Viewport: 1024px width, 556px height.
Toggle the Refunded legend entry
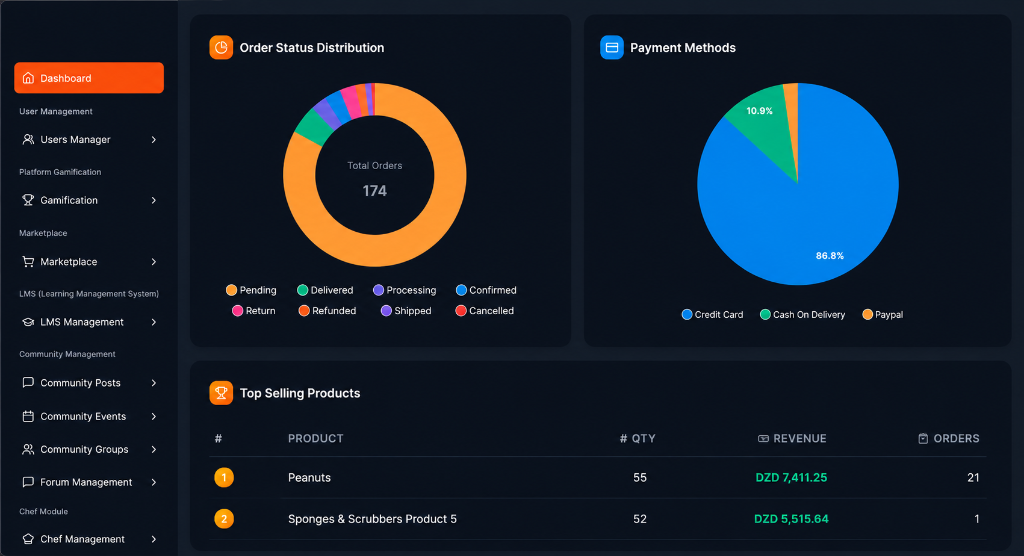327,311
